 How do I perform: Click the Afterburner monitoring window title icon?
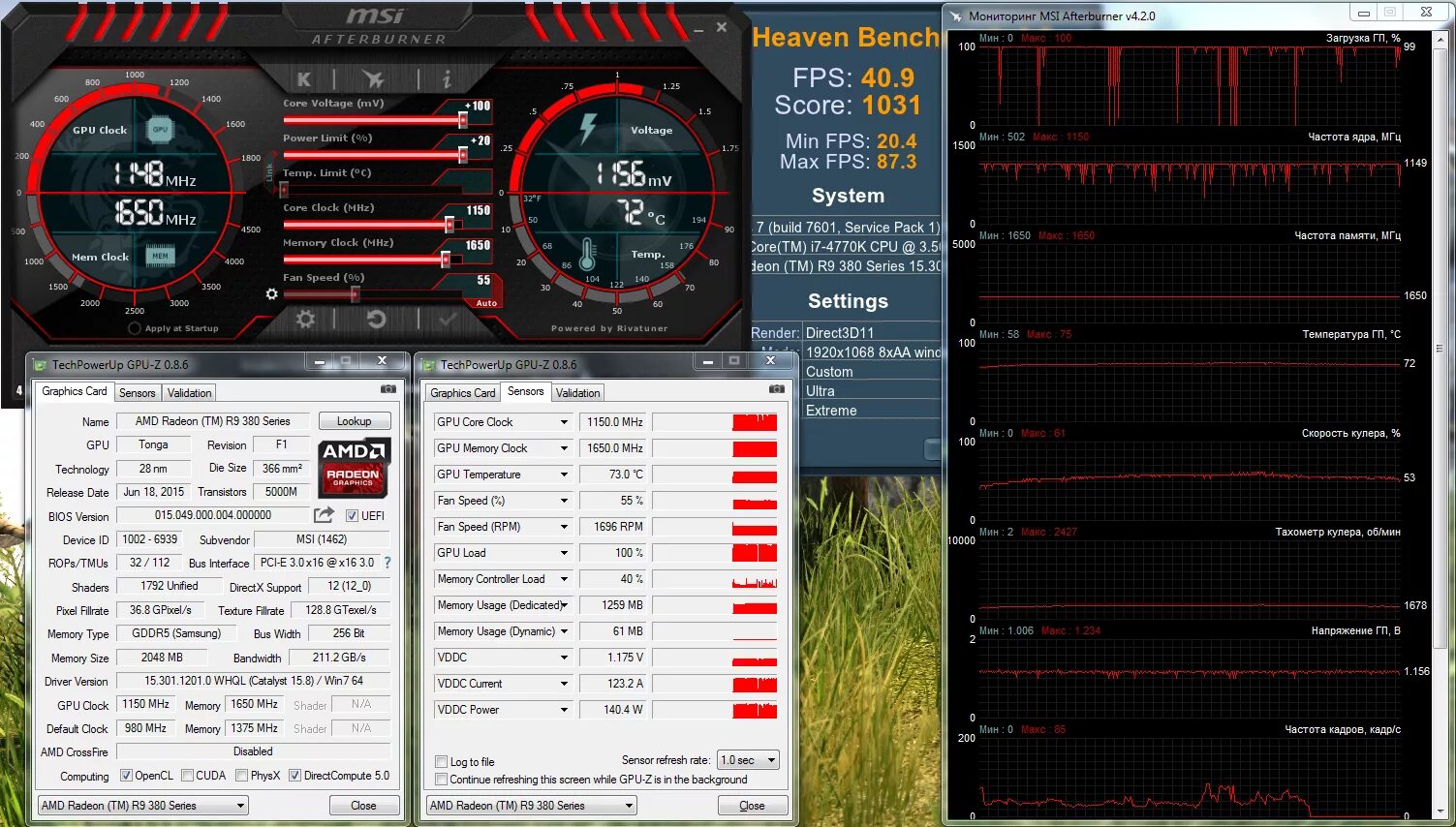(x=957, y=16)
